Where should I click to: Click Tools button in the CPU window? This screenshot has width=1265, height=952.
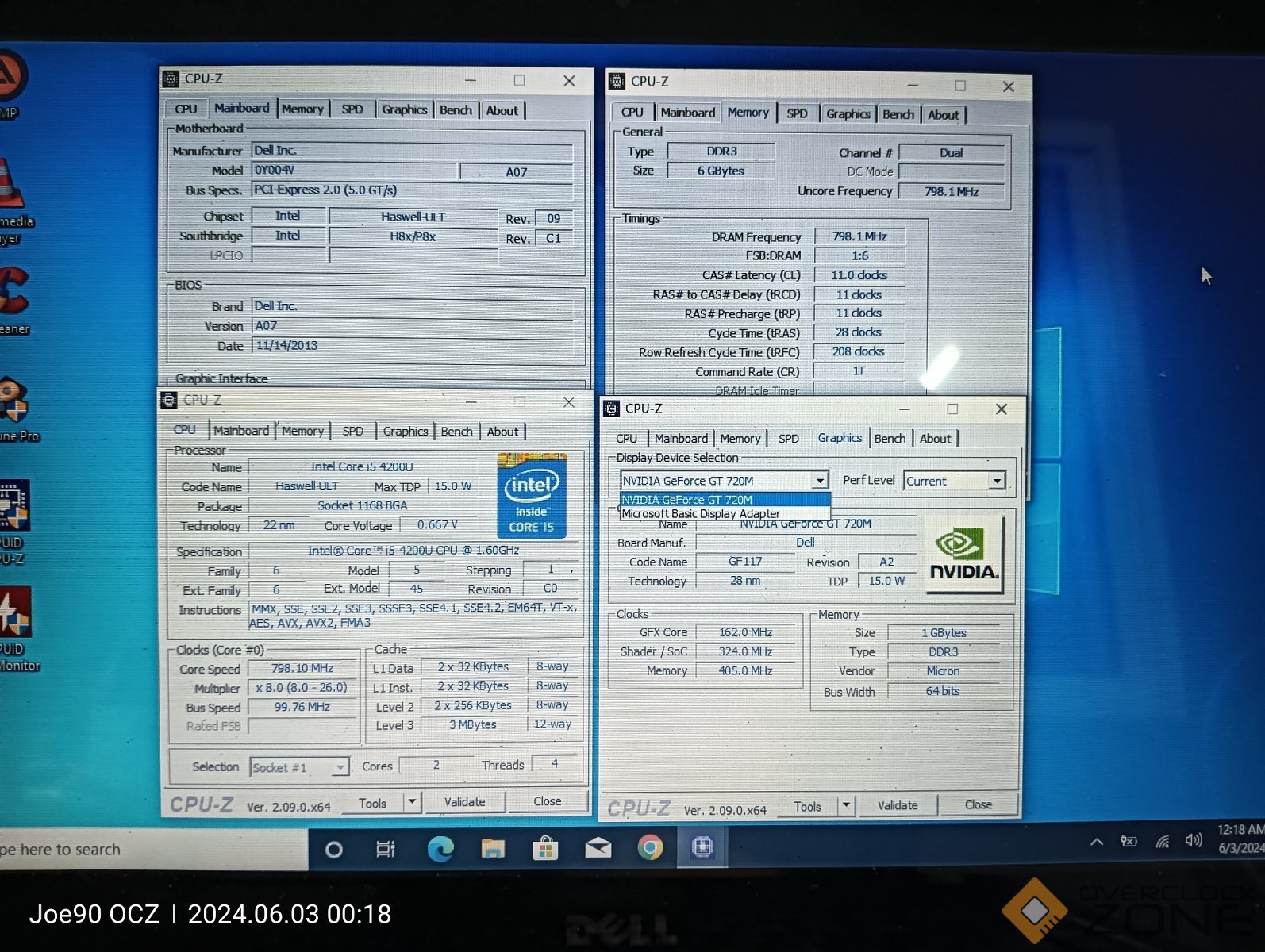pyautogui.click(x=372, y=803)
